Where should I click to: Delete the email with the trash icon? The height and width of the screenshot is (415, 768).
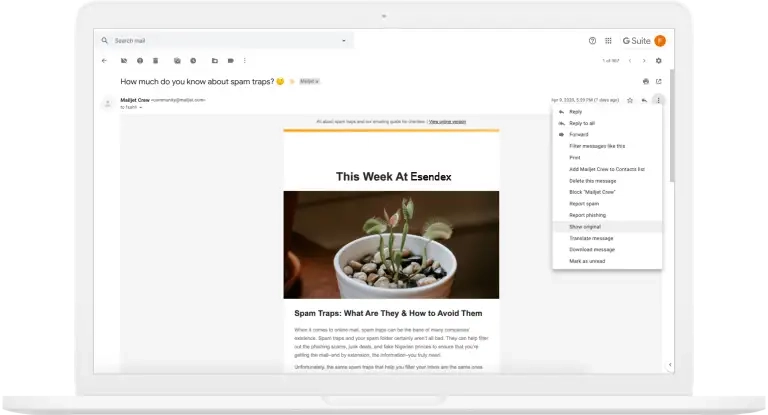coord(155,61)
